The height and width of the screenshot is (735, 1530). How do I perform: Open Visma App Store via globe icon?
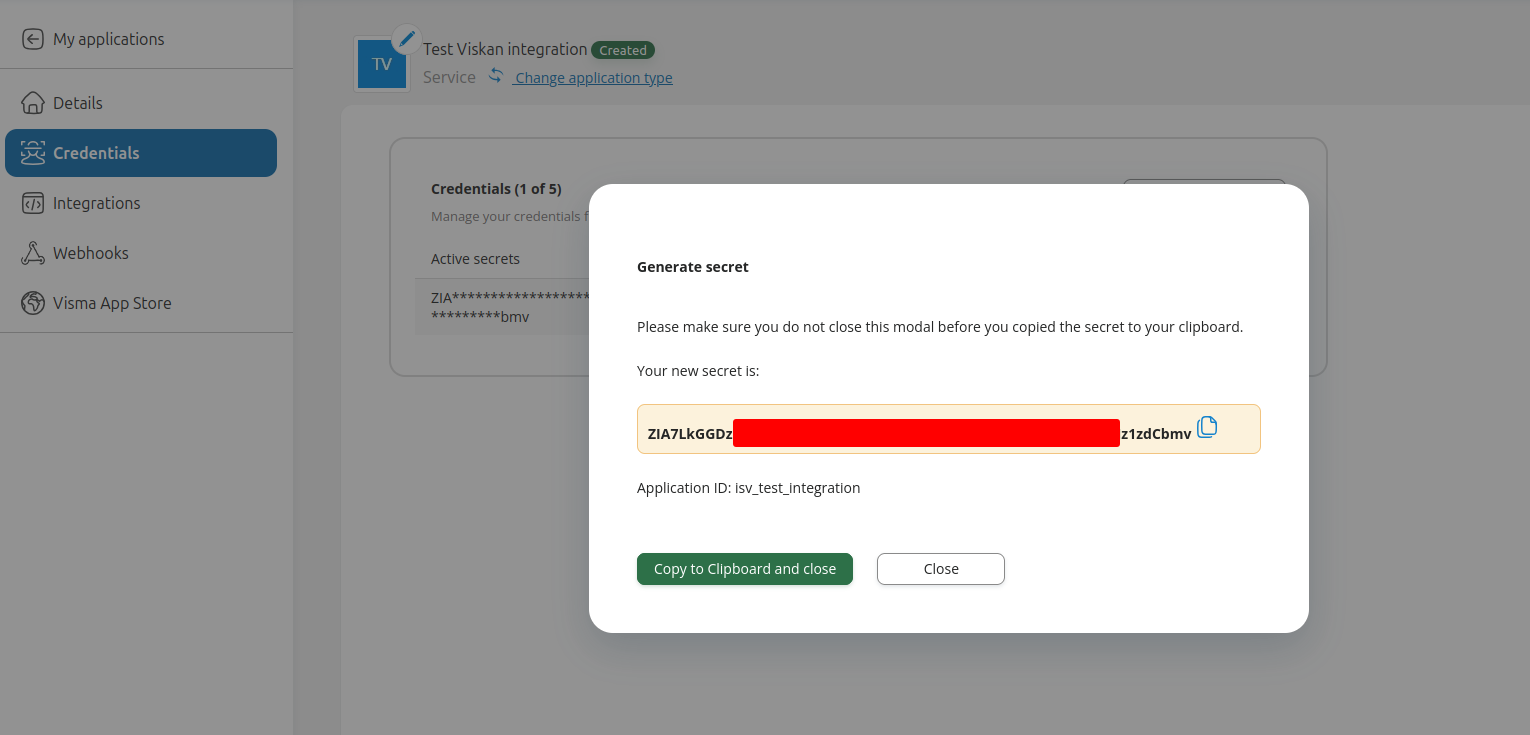pos(33,302)
